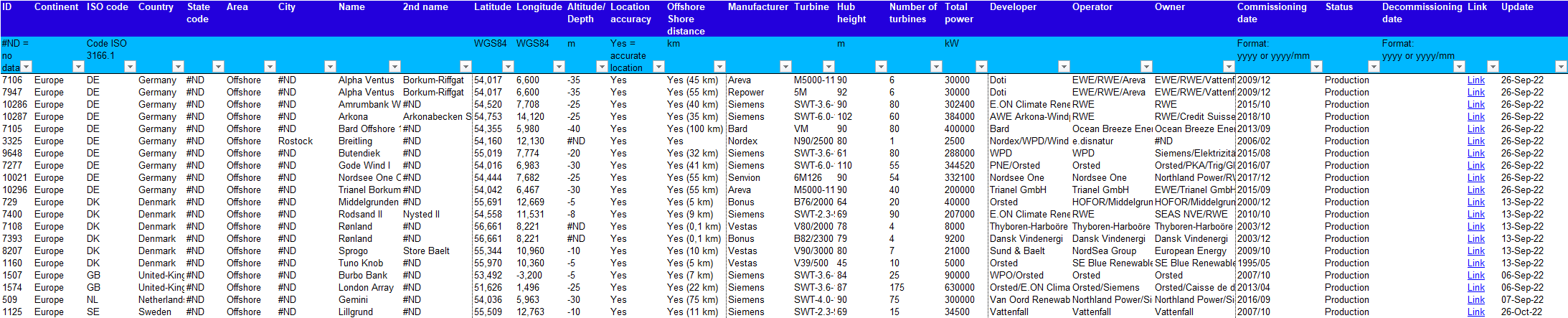Select the 'Yes (100 km)' shore distance cell
The height and width of the screenshot is (318, 1568).
click(695, 129)
